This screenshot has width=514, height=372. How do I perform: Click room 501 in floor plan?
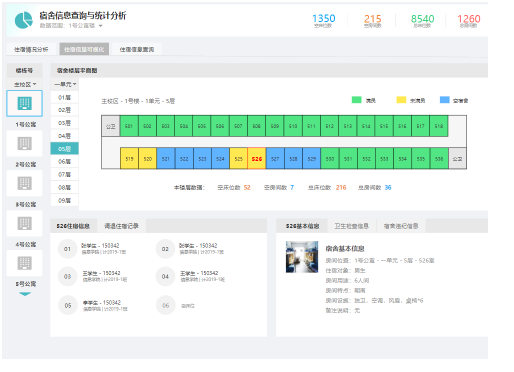(x=129, y=126)
